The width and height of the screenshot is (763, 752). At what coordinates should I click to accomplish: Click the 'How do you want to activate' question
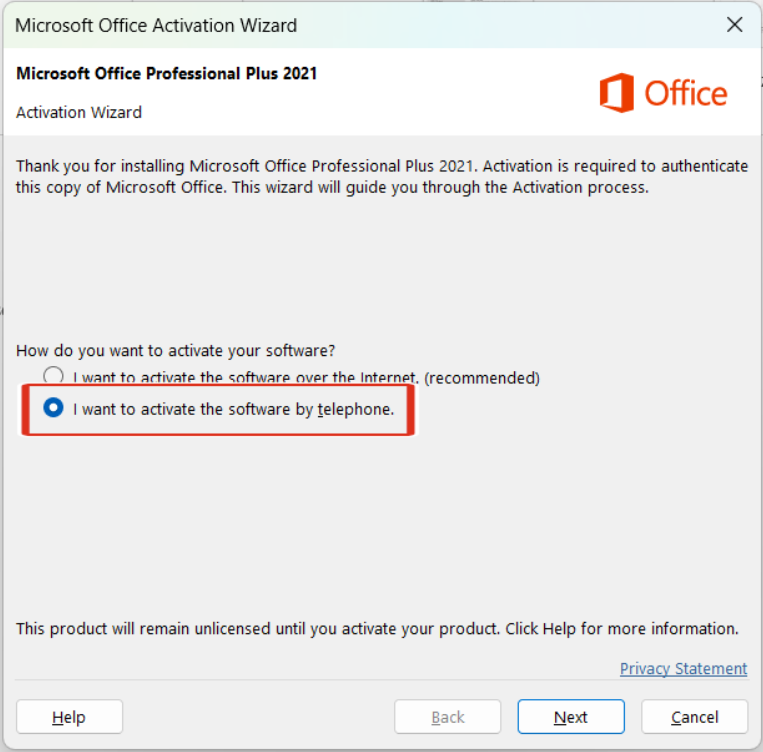tap(176, 351)
